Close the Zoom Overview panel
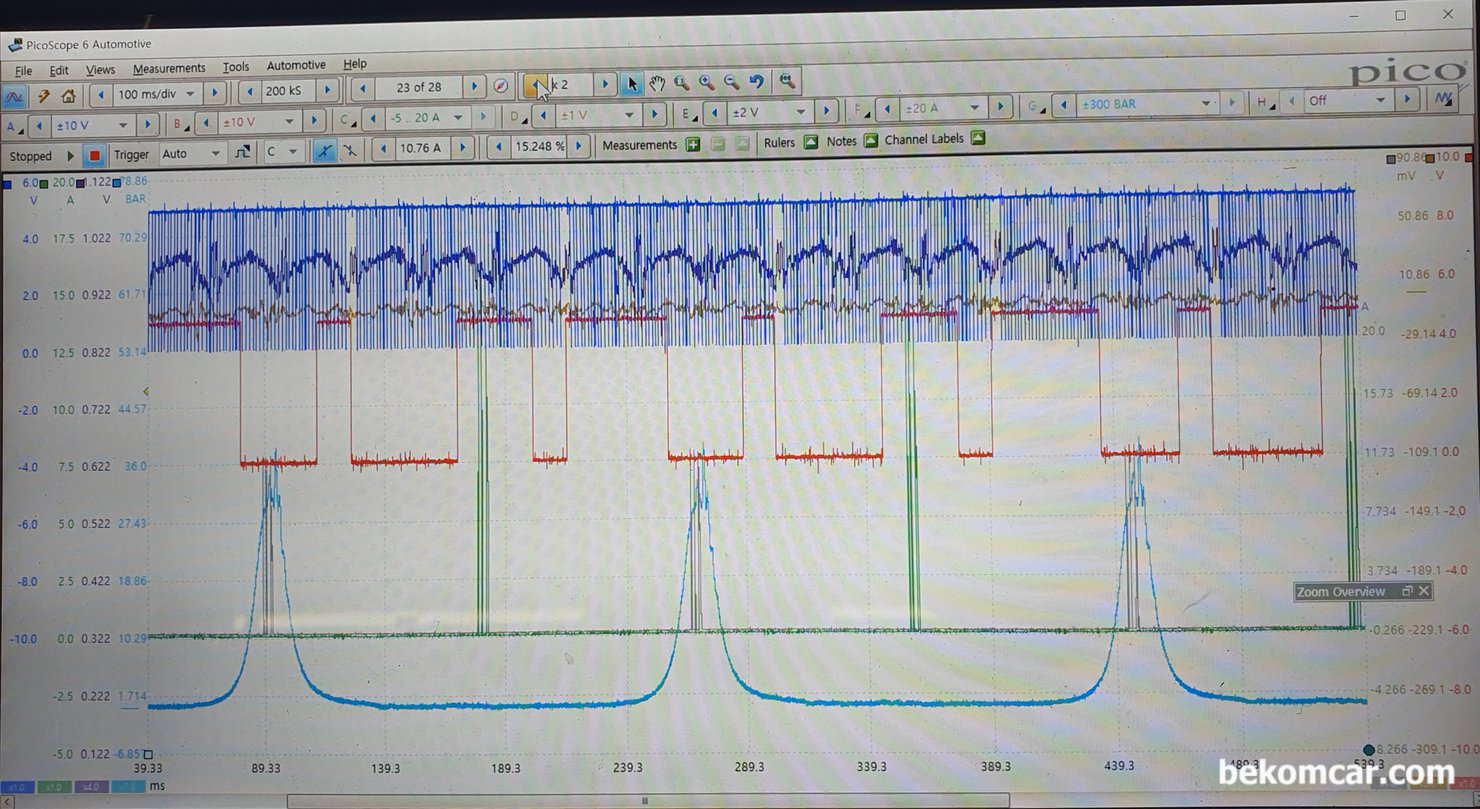Screen dimensions: 1480x809 tap(1424, 591)
